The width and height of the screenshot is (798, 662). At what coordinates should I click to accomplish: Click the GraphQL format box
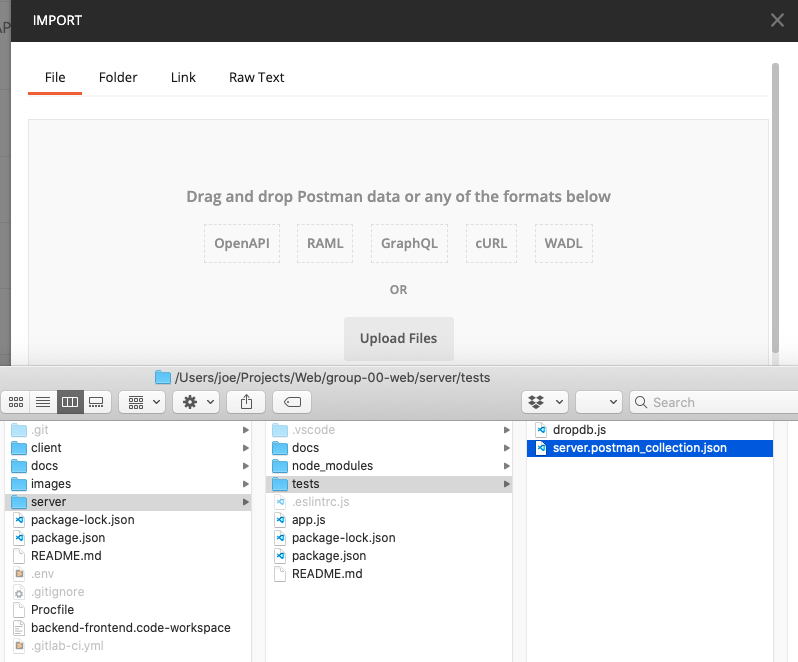pyautogui.click(x=409, y=243)
